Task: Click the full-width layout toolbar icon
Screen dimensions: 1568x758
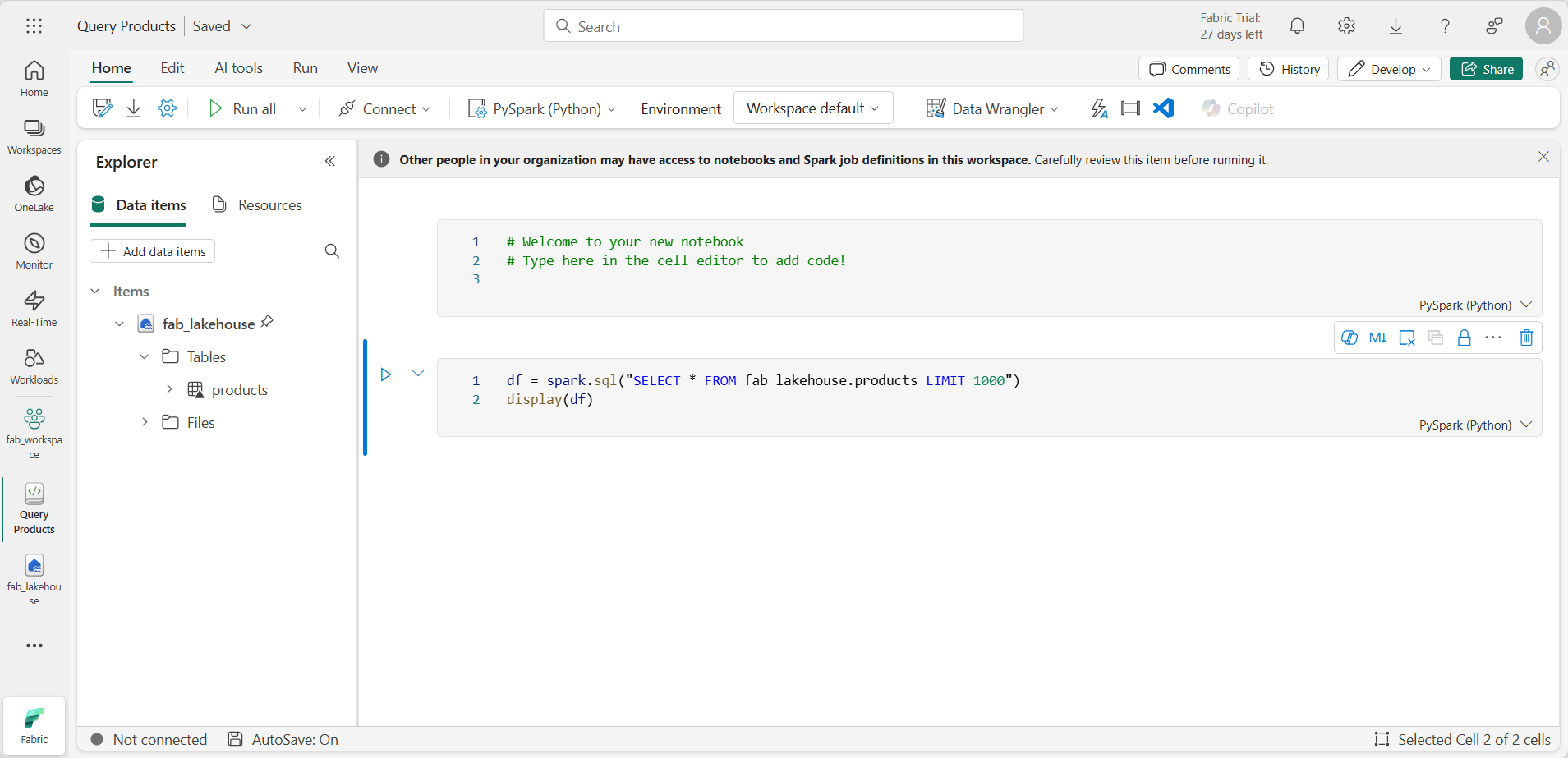Action: [1130, 108]
